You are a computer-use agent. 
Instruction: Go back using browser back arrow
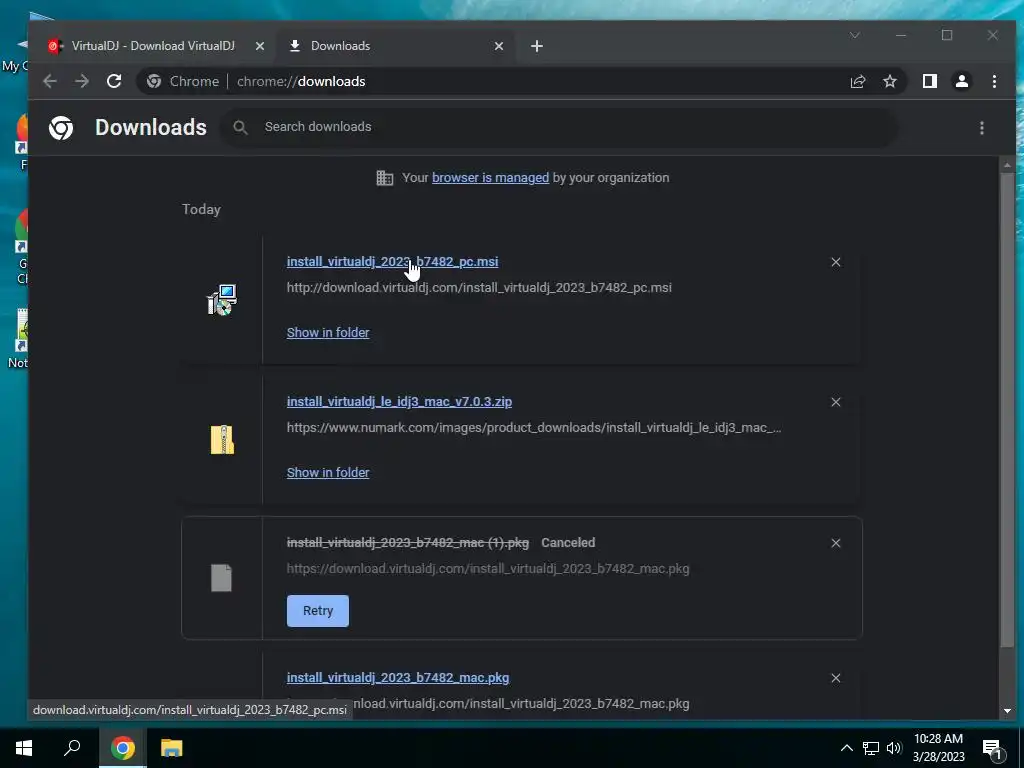tap(50, 81)
